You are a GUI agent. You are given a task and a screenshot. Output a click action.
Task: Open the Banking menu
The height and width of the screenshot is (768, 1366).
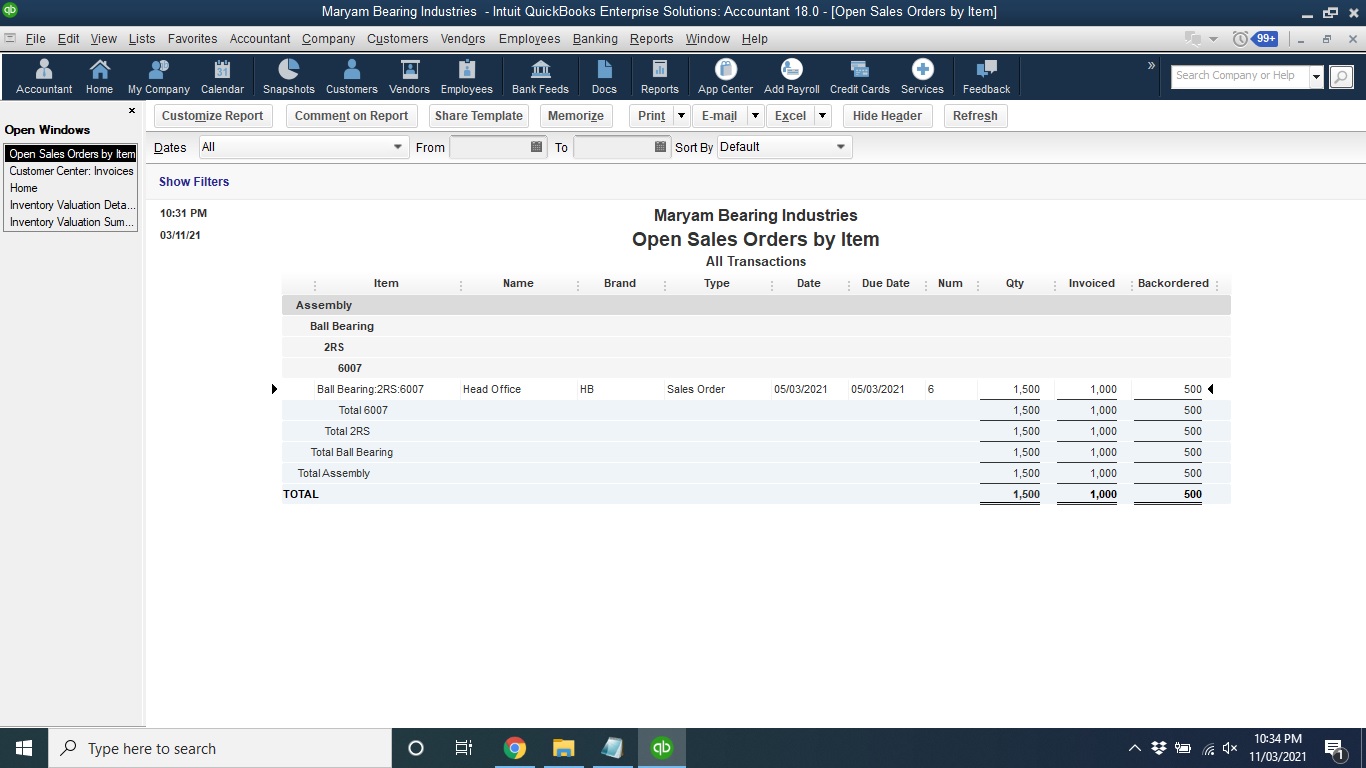pos(595,39)
